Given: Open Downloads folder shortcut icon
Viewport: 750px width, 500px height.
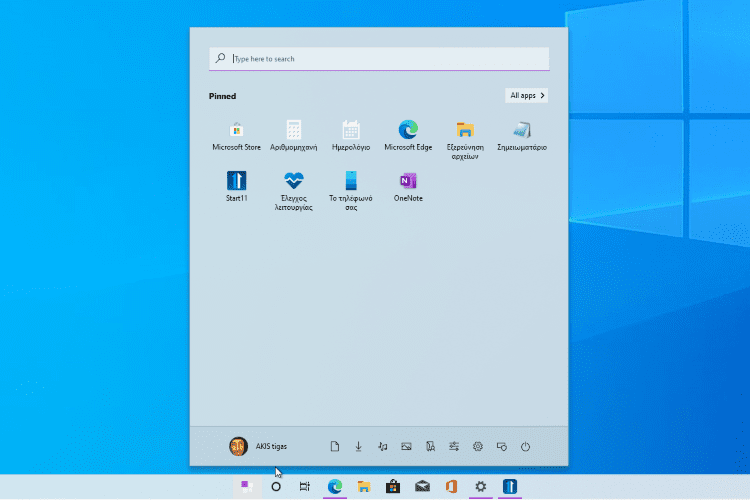Looking at the screenshot, I should (x=358, y=446).
